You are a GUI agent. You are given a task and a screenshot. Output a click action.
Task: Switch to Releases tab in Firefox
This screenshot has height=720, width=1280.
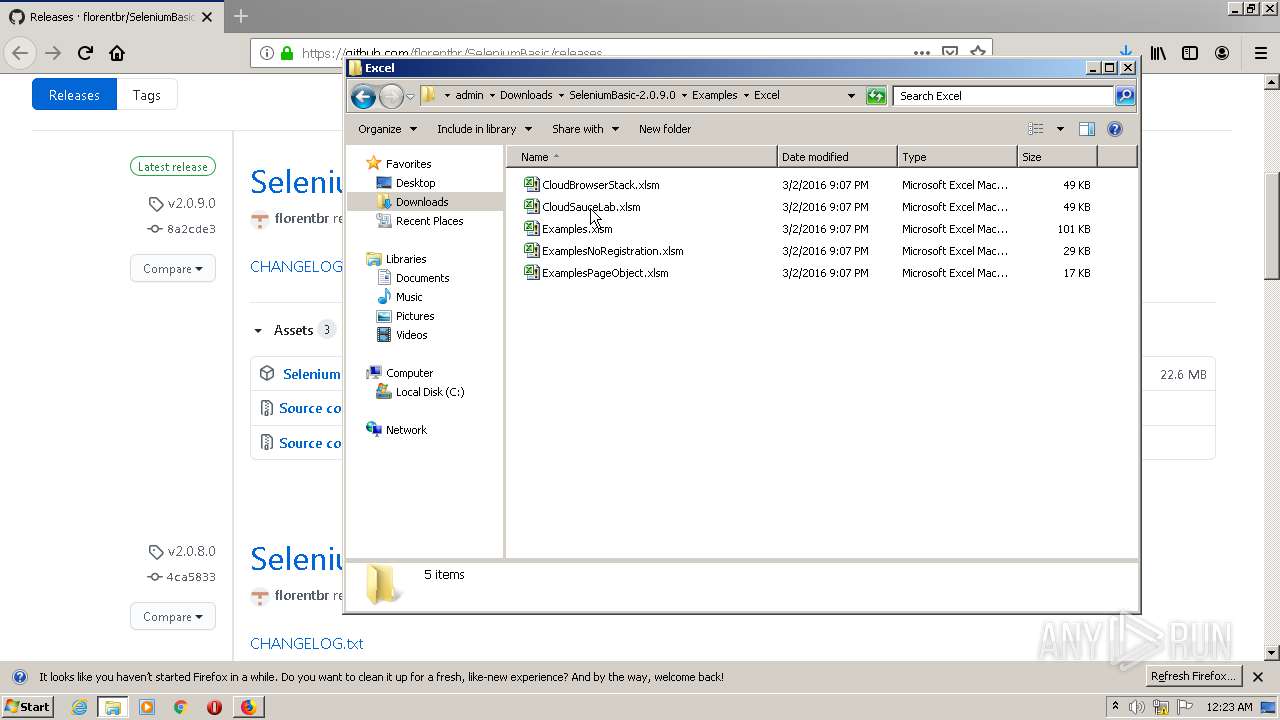tap(74, 95)
